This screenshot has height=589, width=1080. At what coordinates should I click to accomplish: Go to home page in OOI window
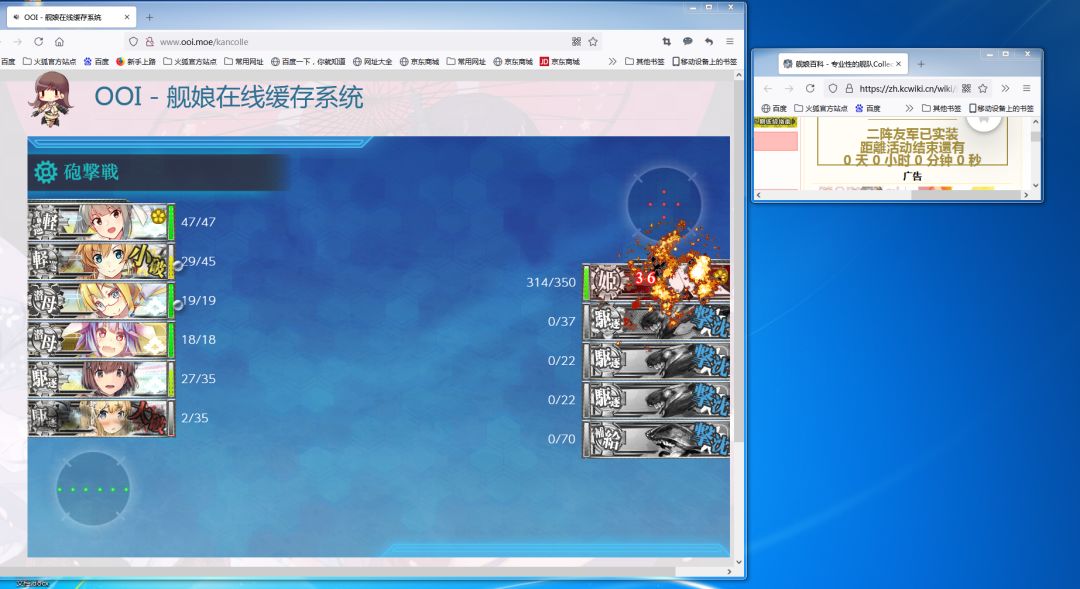pyautogui.click(x=59, y=41)
